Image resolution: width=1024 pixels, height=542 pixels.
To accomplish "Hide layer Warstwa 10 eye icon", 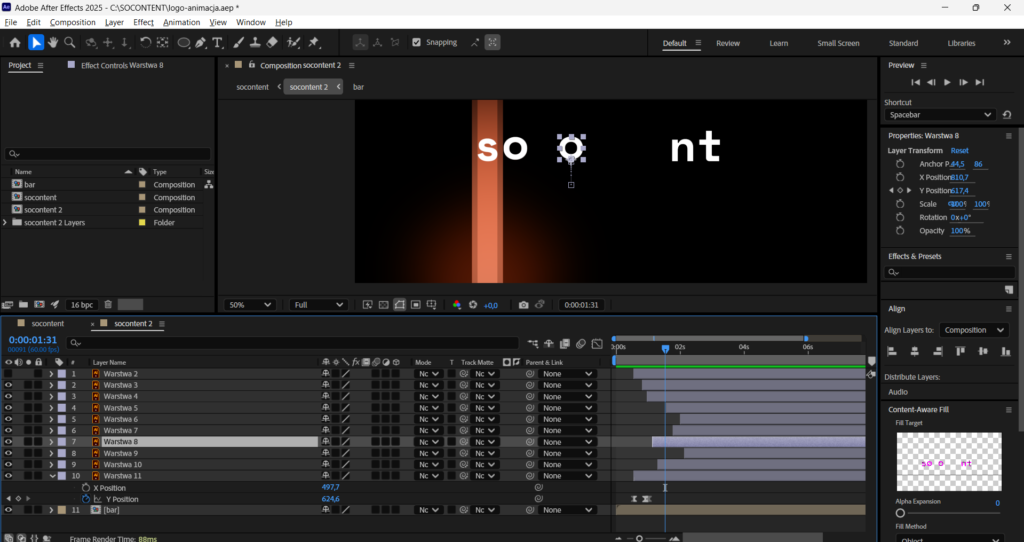I will point(8,464).
